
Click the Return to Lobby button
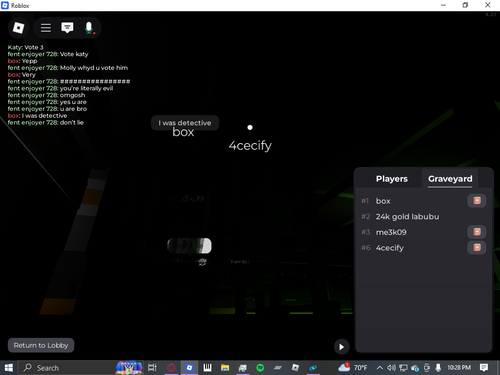(41, 345)
